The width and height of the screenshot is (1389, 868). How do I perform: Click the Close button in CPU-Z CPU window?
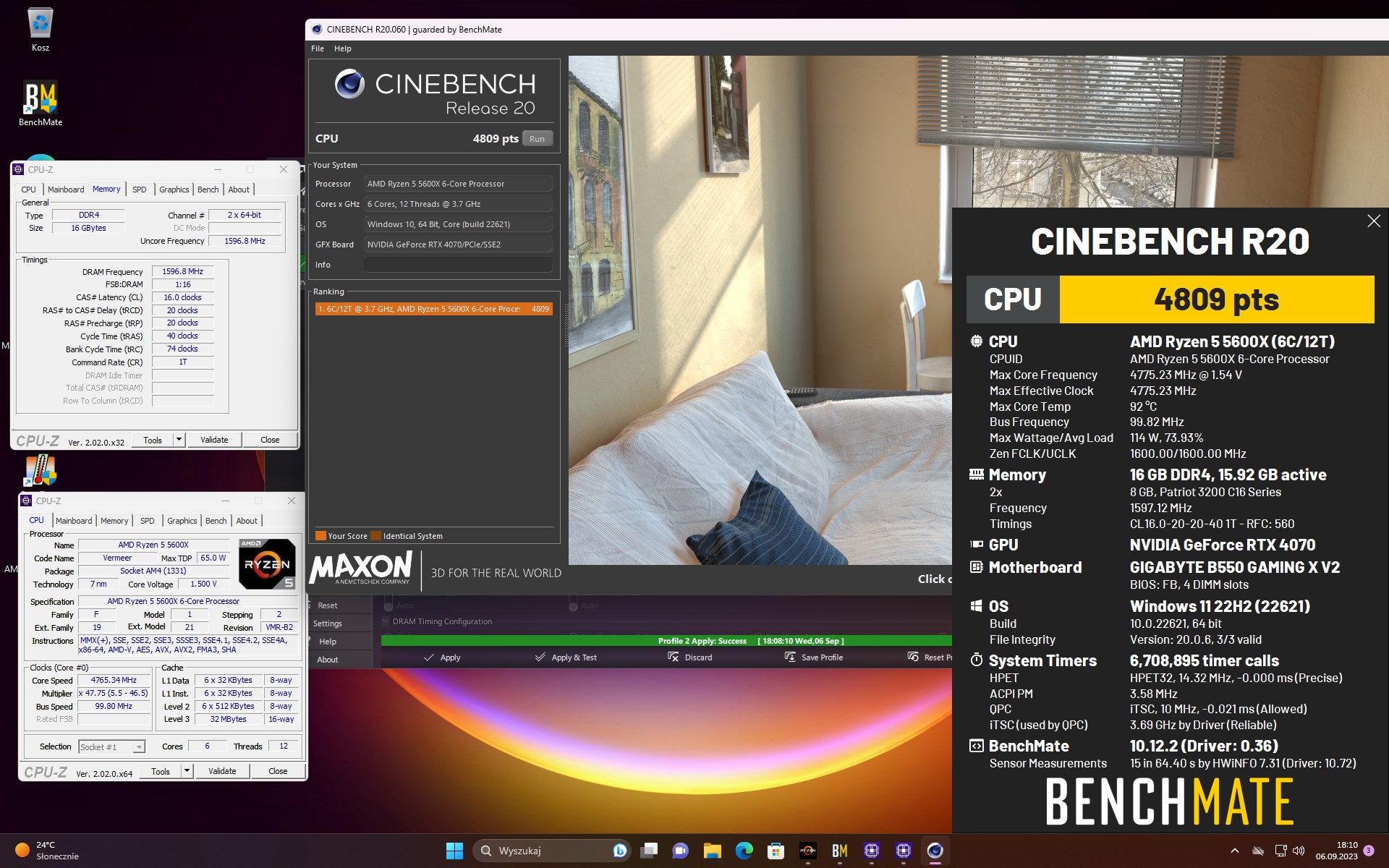point(278,771)
